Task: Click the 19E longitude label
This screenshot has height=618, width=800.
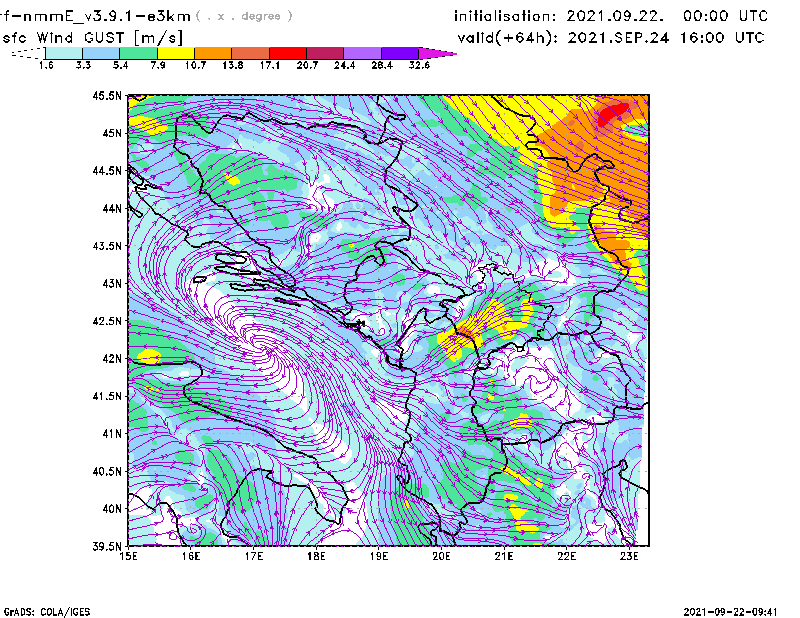Action: 379,556
